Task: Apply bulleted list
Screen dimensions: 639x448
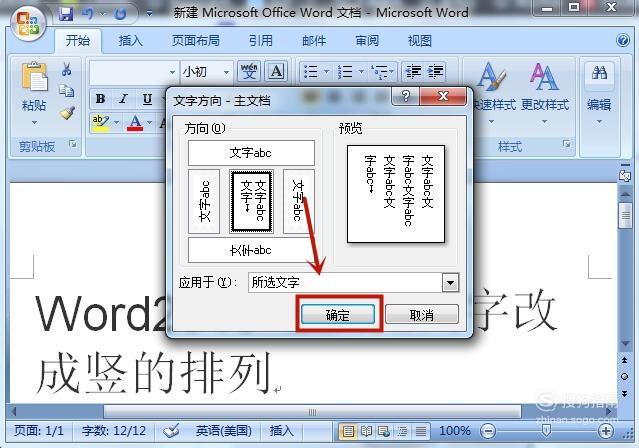Action: (311, 72)
